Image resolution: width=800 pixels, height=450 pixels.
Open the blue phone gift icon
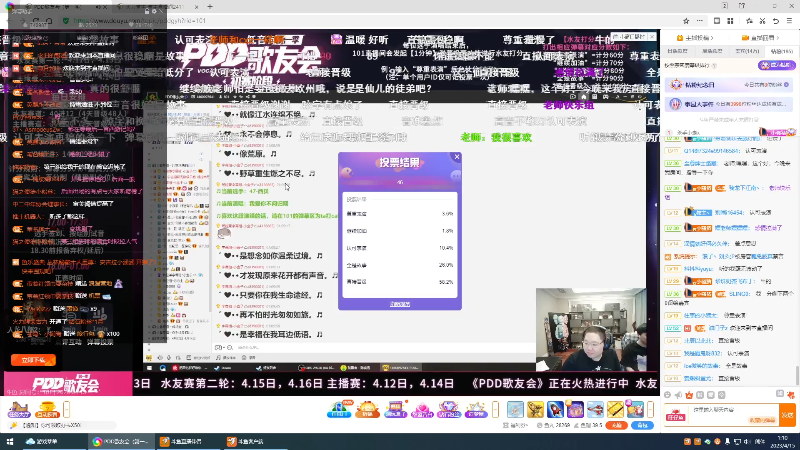click(339, 409)
